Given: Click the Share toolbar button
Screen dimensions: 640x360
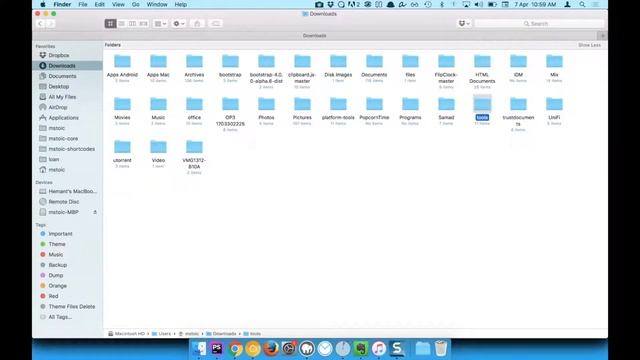Looking at the screenshot, I should [197, 24].
